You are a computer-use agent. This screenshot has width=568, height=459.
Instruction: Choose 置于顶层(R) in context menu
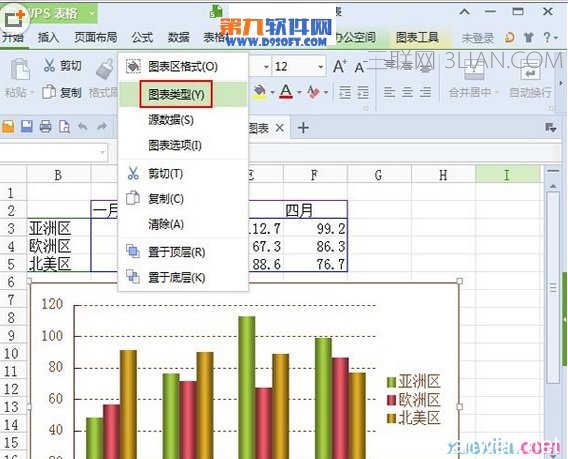[183, 252]
